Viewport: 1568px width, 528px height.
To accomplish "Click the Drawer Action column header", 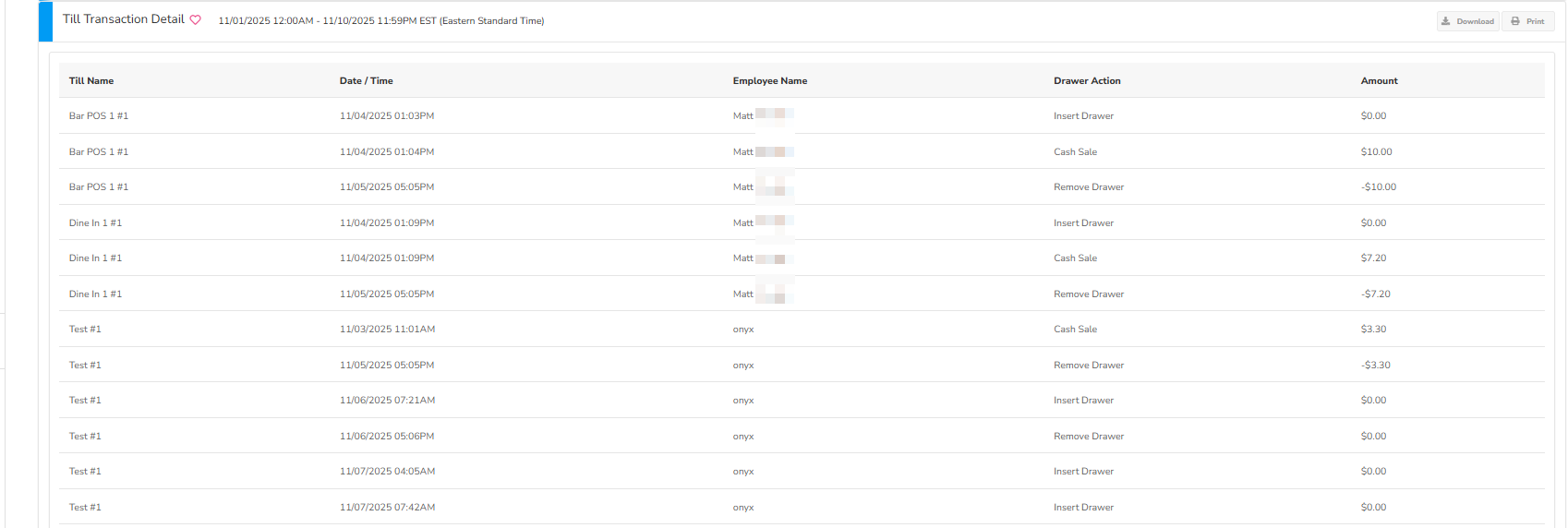I will pyautogui.click(x=1087, y=81).
